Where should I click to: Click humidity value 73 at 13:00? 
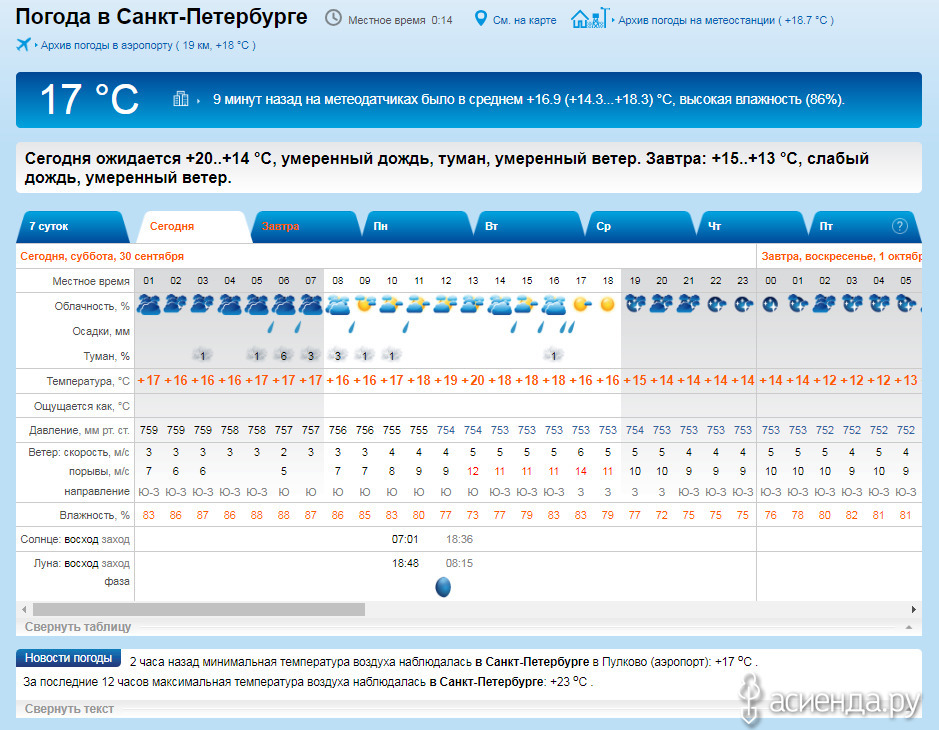(473, 515)
